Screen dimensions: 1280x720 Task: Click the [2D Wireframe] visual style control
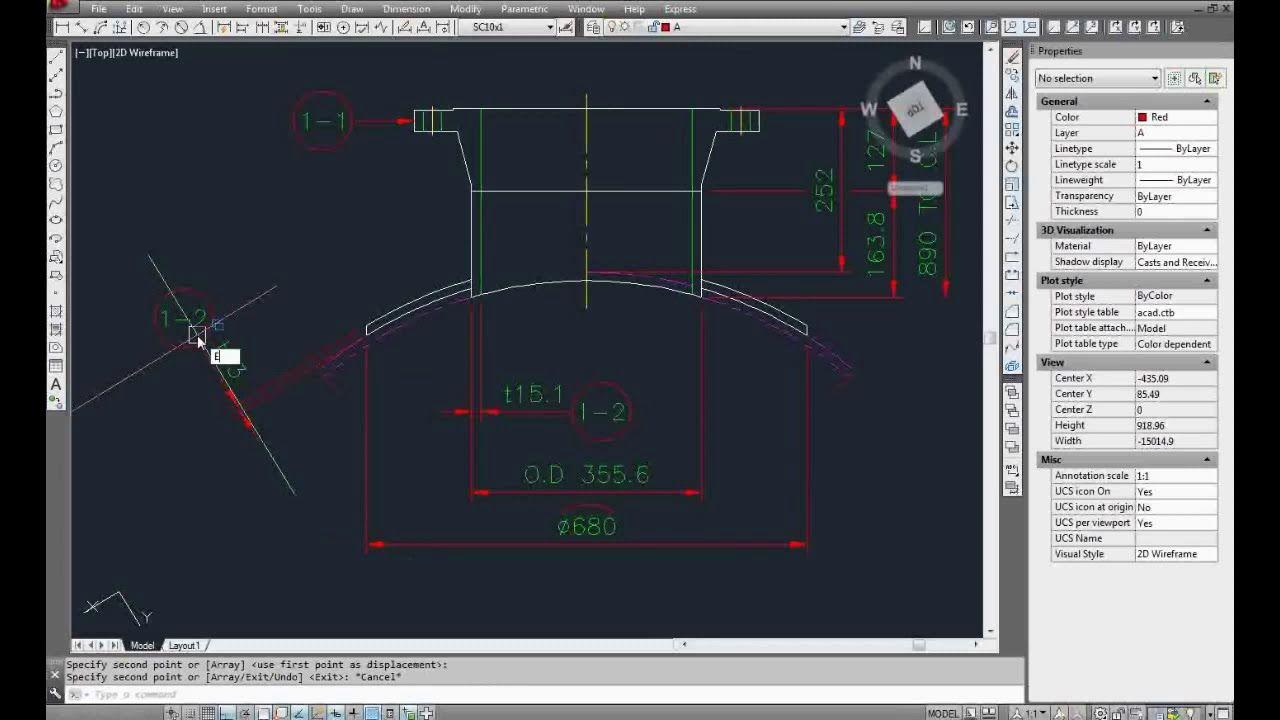pyautogui.click(x=146, y=53)
